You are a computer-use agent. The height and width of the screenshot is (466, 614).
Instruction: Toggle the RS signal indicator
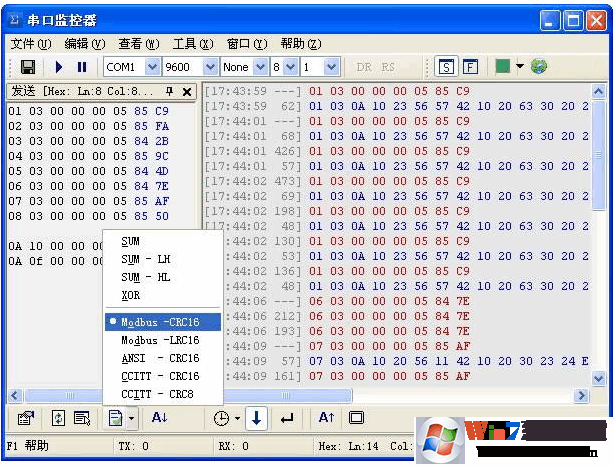point(388,67)
